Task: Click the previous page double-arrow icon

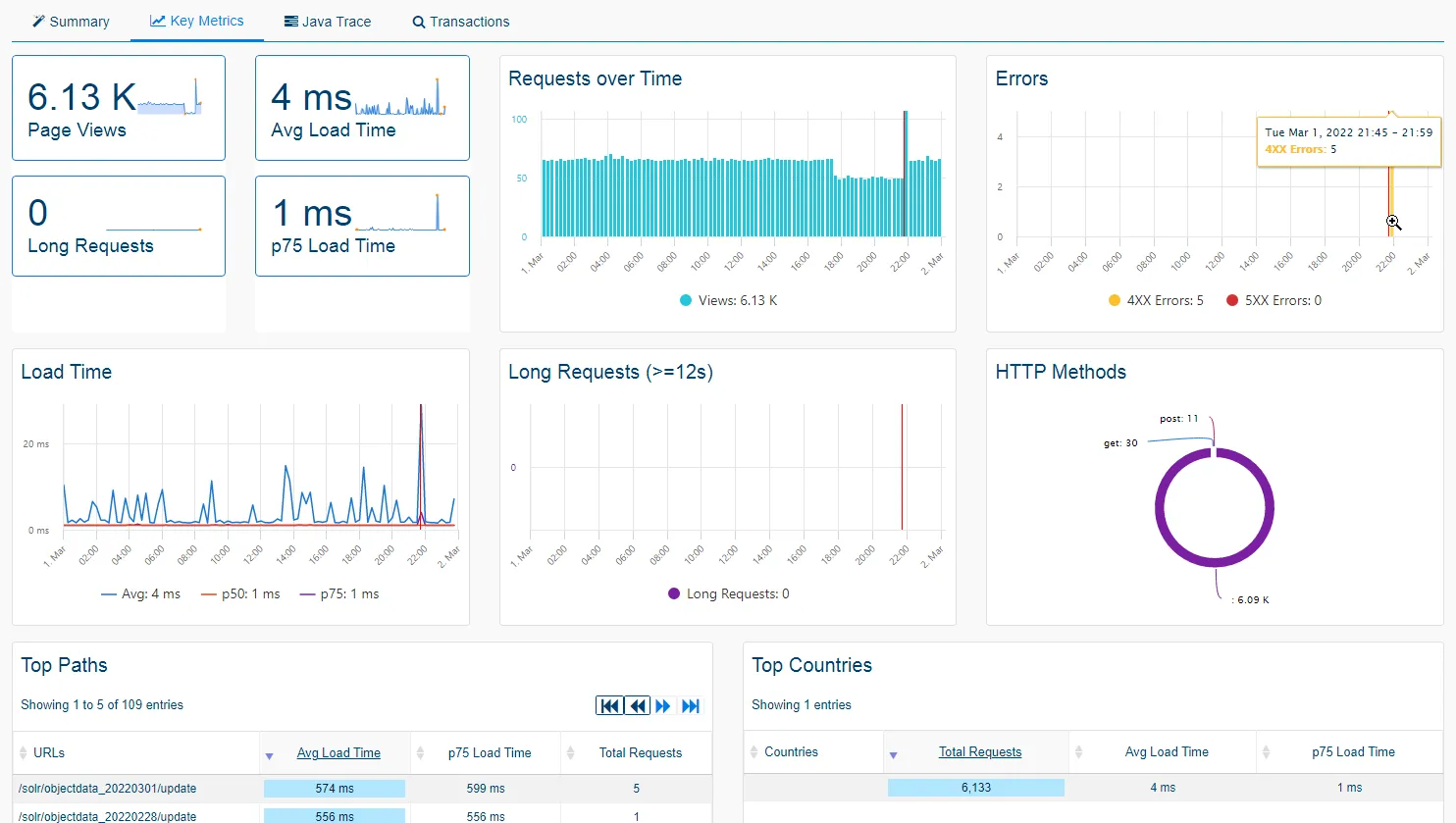Action: [x=638, y=706]
